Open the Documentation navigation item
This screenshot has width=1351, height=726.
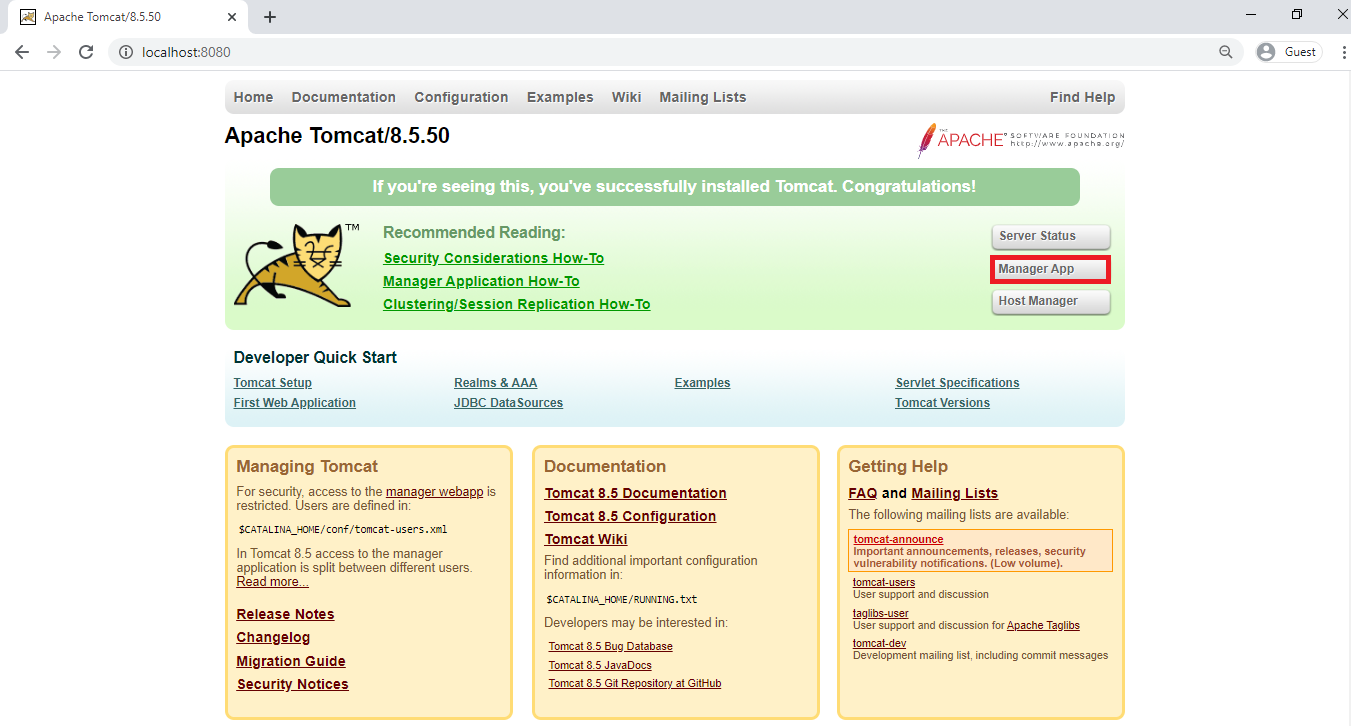[x=343, y=97]
